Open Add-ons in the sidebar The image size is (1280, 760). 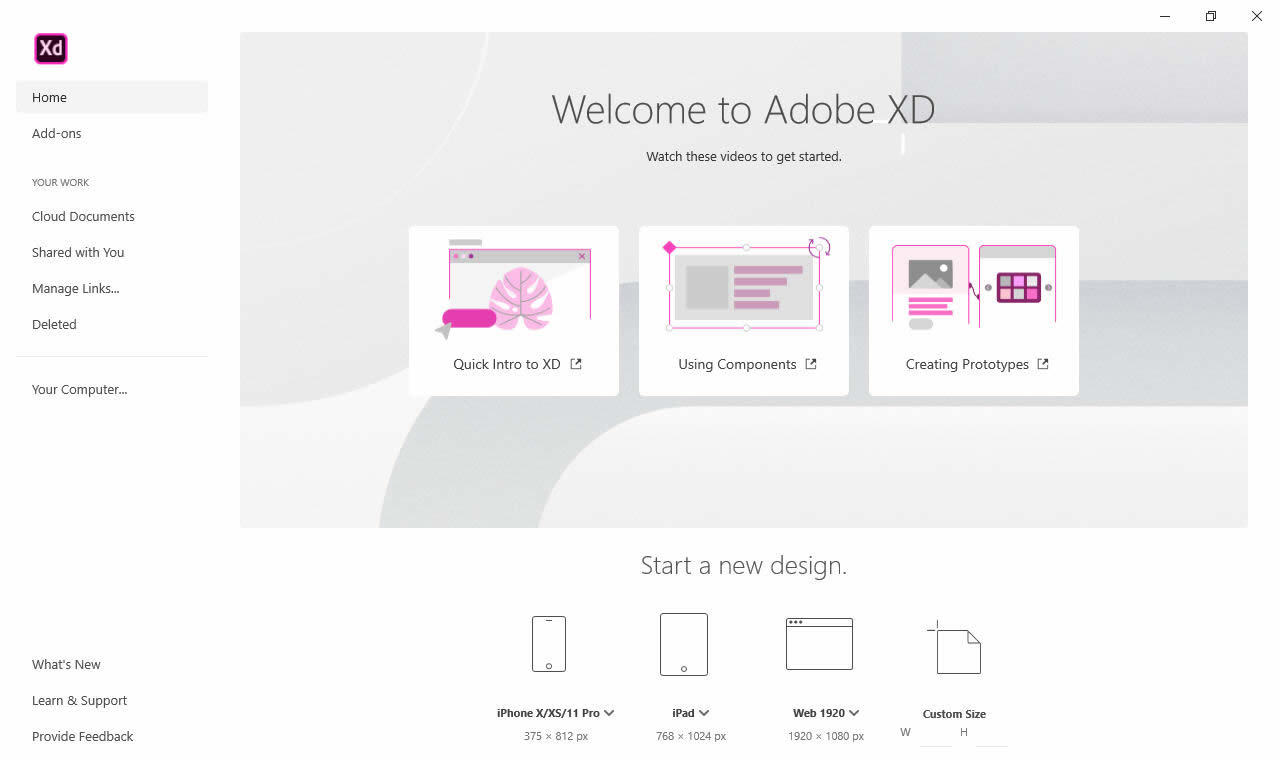tap(57, 133)
